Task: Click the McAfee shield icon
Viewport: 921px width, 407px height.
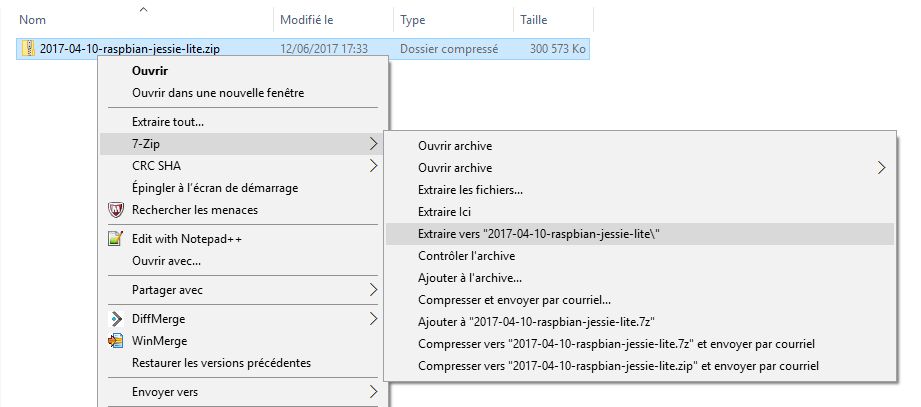Action: 116,210
